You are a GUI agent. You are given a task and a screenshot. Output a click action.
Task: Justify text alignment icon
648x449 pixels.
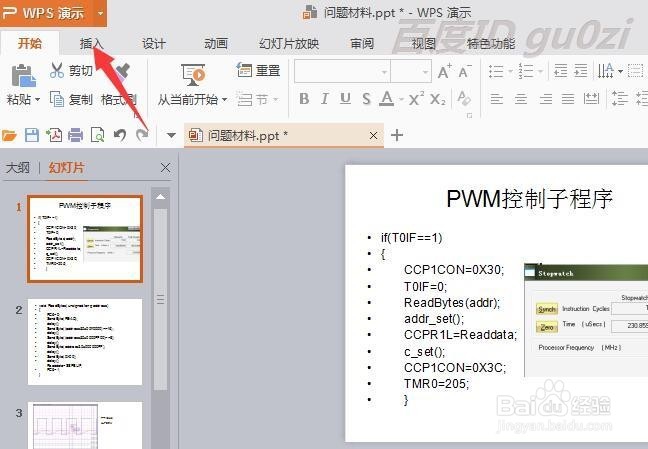[568, 99]
